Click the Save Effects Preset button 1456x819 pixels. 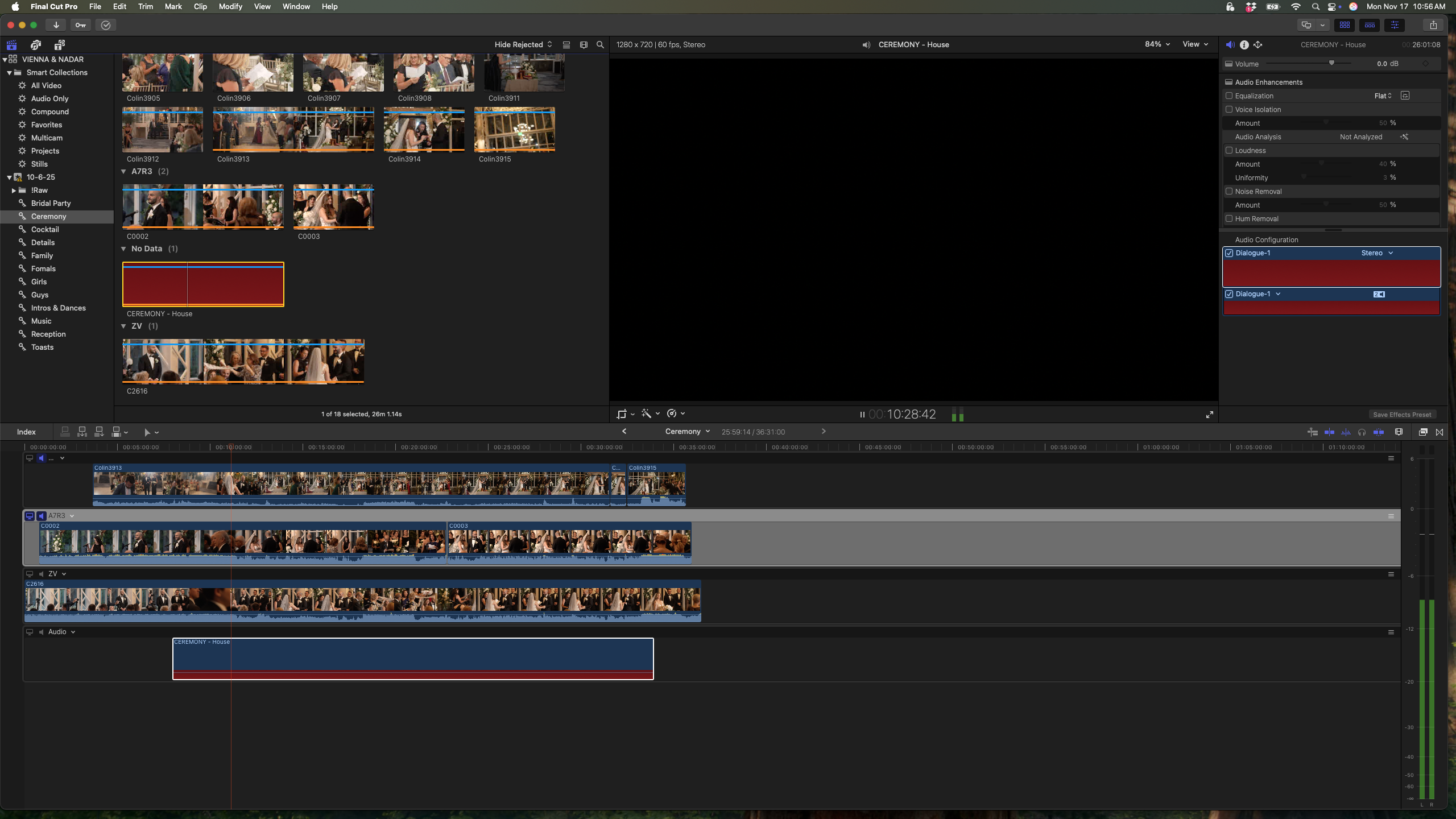coord(1401,415)
